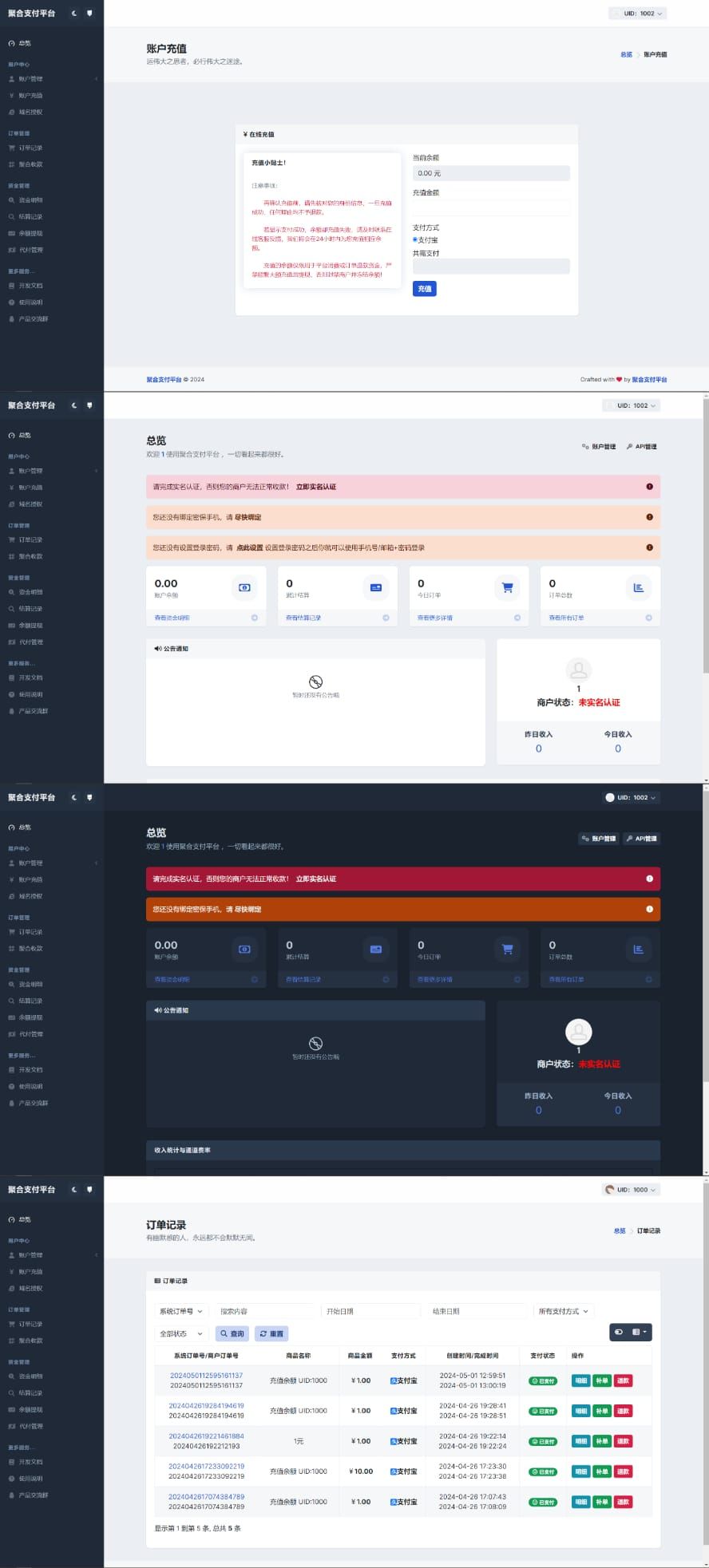Click info icon on orange 密保手机 alert, dark page
This screenshot has height=1568, width=709.
click(x=649, y=909)
